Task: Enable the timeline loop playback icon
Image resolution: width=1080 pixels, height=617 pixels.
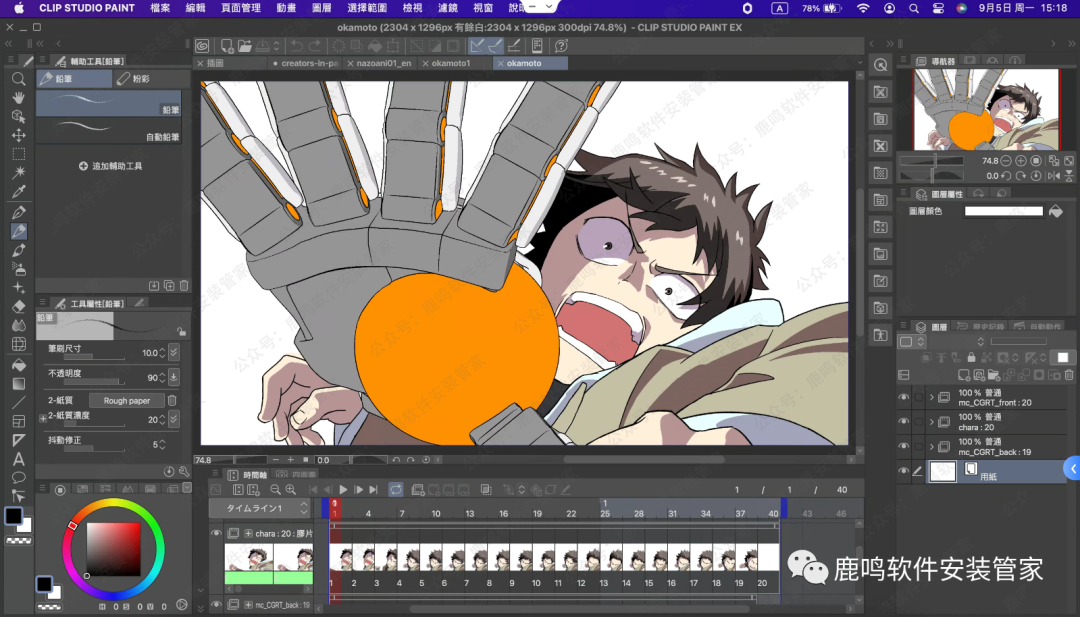Action: 396,490
